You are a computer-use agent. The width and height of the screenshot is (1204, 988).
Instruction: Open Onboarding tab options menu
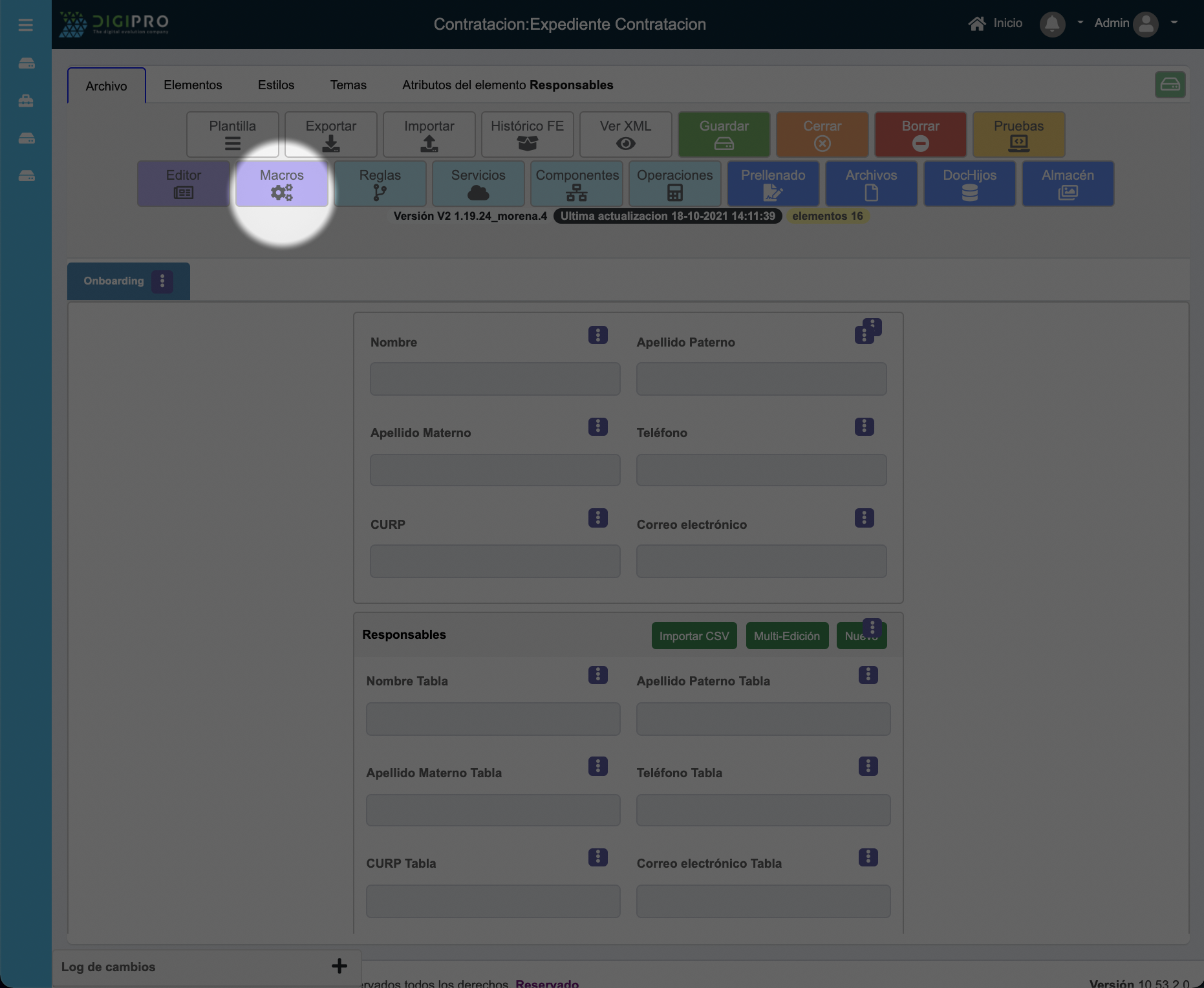coord(162,281)
